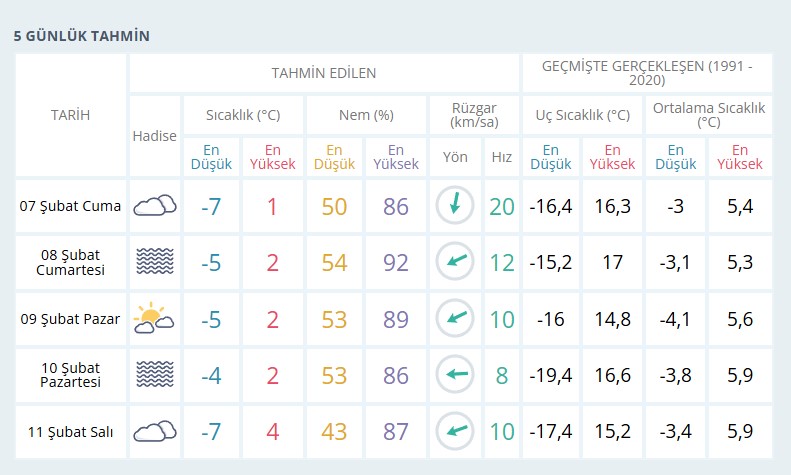791x475 pixels.
Task: Click the partly sunny icon for 09 Şubat Pazar
Action: coord(154,318)
